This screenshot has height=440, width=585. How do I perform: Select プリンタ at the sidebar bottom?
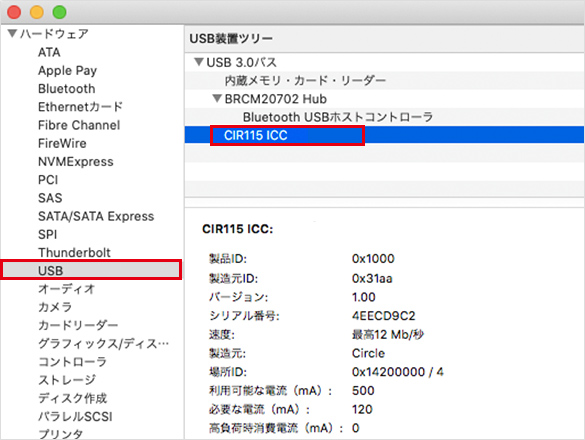coord(60,434)
